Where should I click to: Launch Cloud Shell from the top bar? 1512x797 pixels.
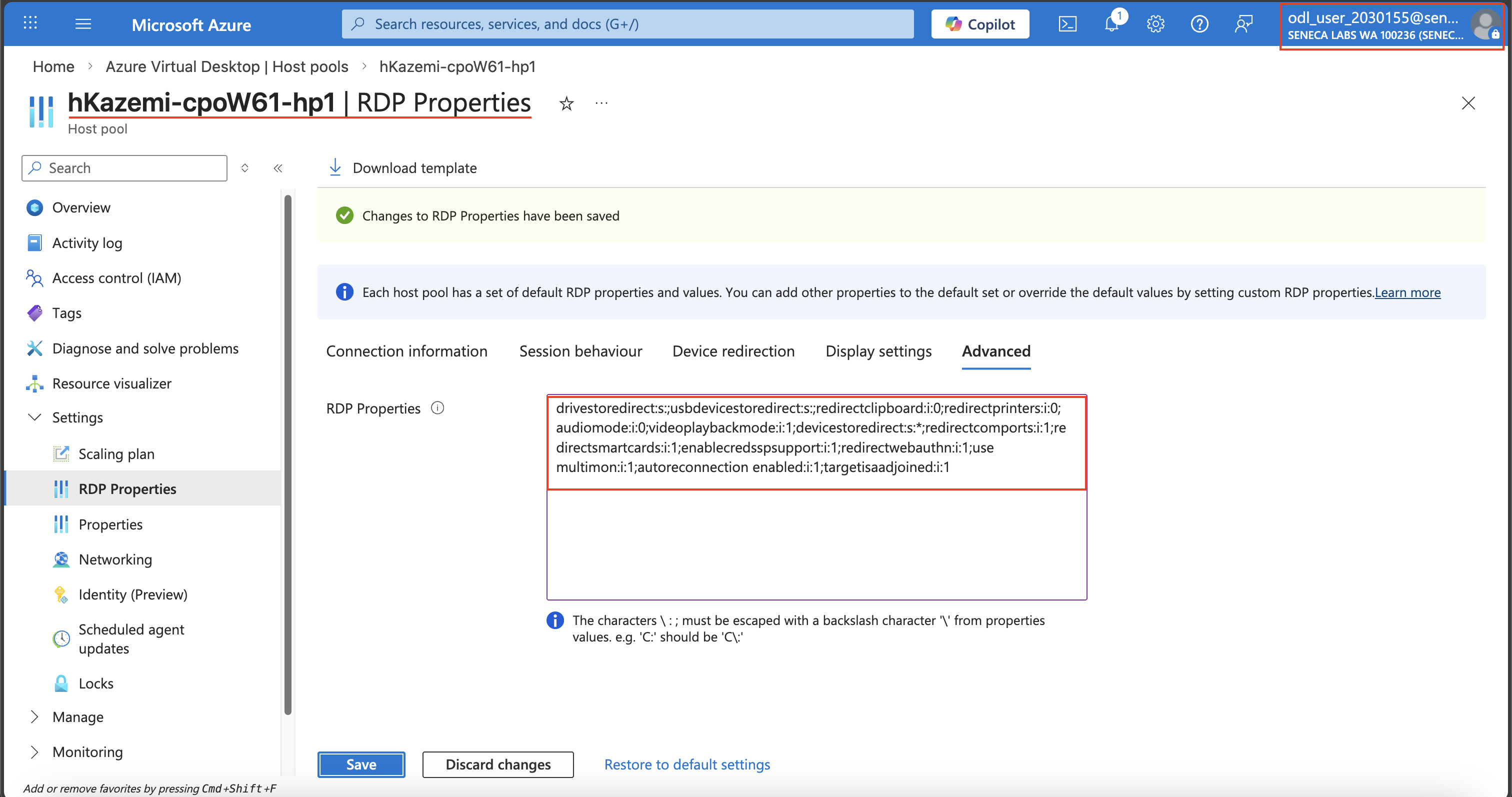(1067, 24)
